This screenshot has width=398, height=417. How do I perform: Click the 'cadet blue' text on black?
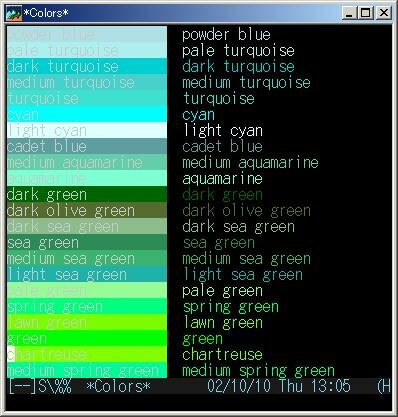click(222, 147)
